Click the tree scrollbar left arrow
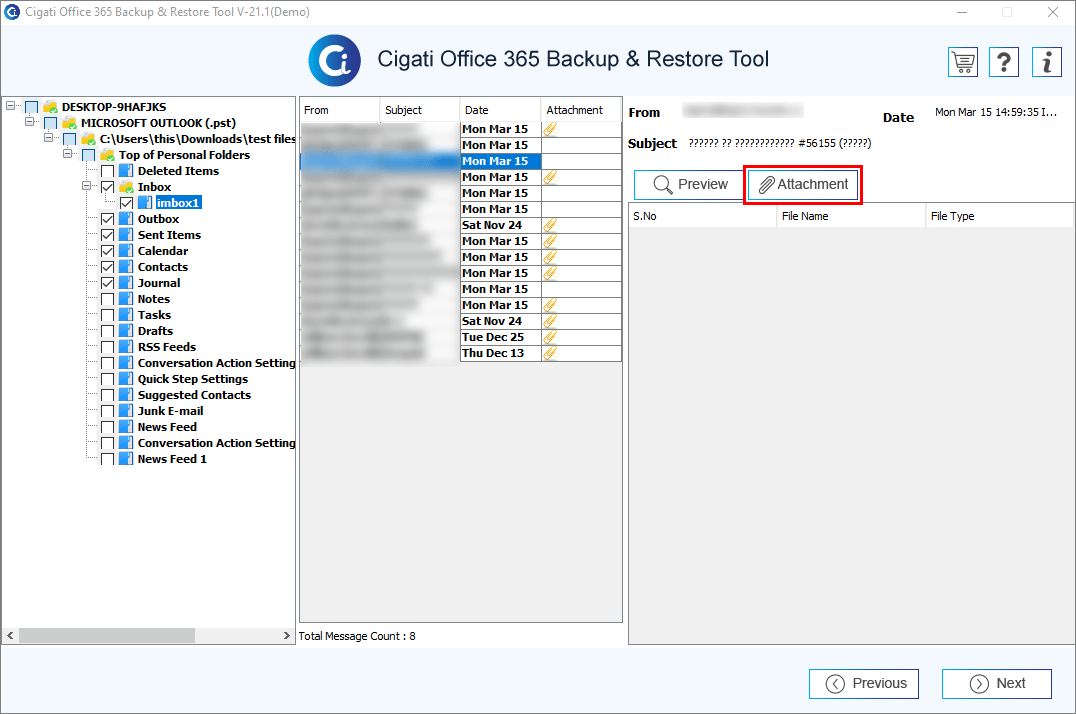 coord(10,636)
